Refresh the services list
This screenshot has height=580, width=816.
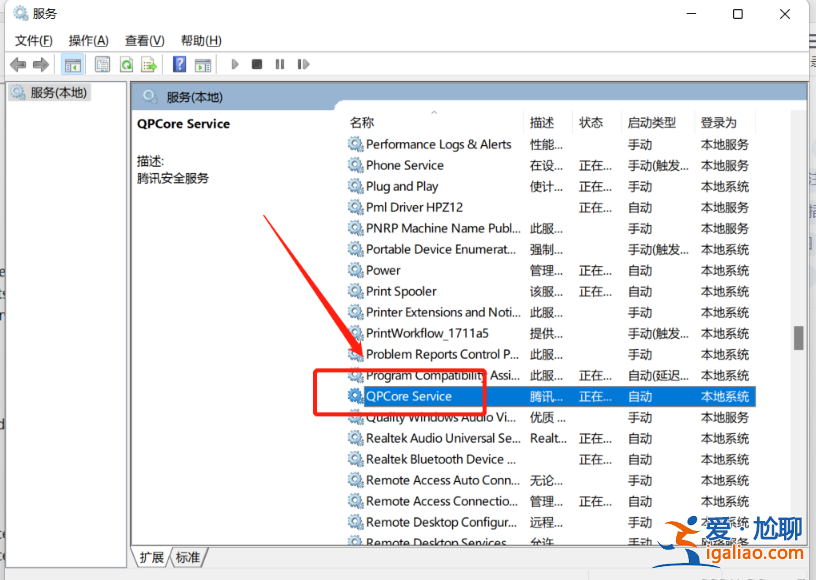point(127,63)
